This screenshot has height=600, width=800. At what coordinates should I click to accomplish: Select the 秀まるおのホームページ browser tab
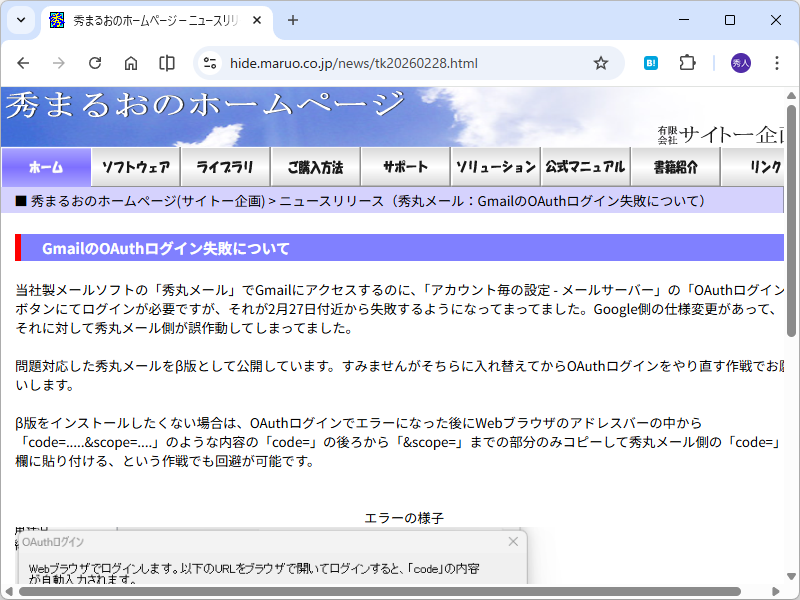(x=150, y=20)
